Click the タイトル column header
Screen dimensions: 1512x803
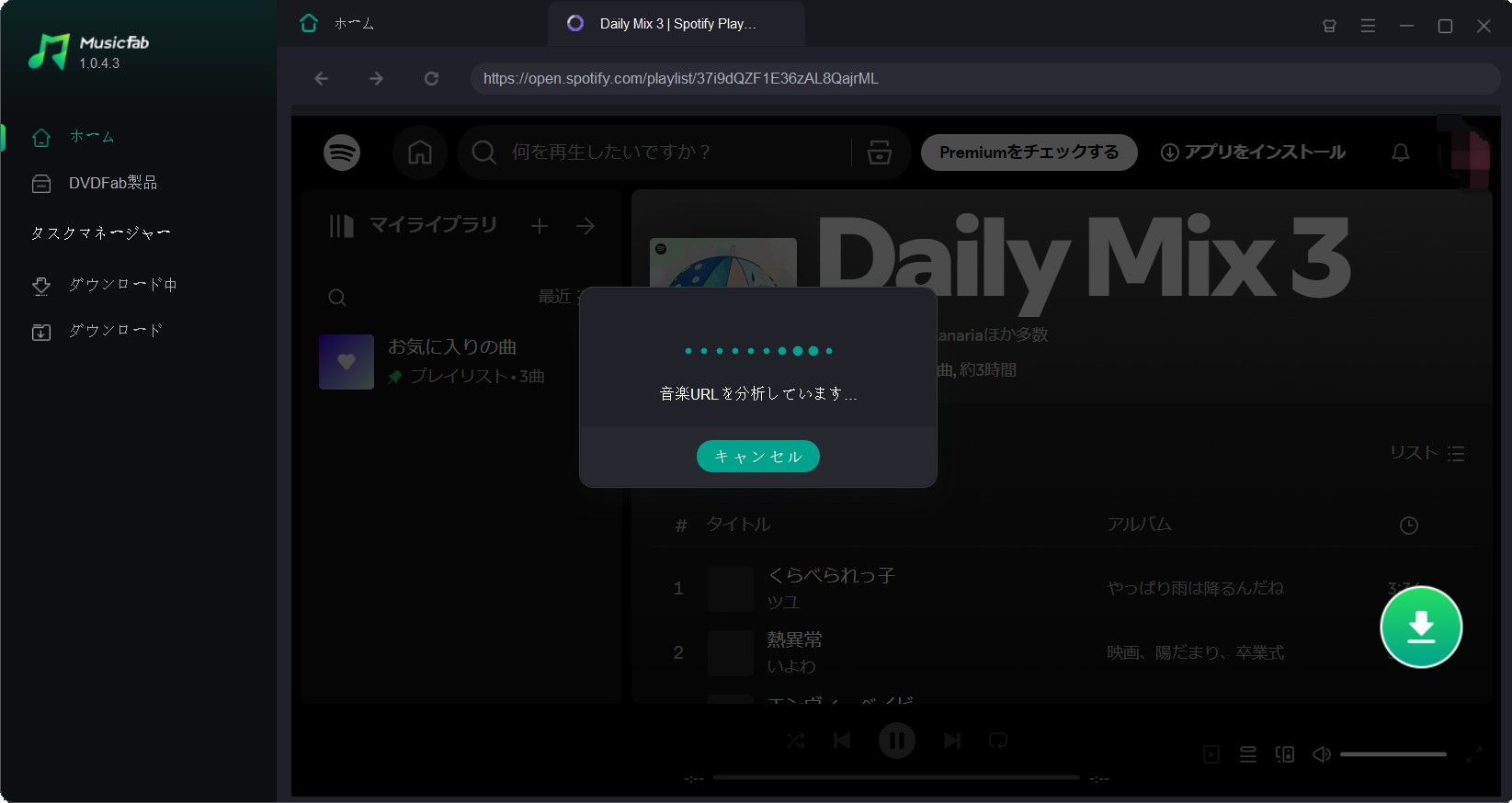coord(738,525)
